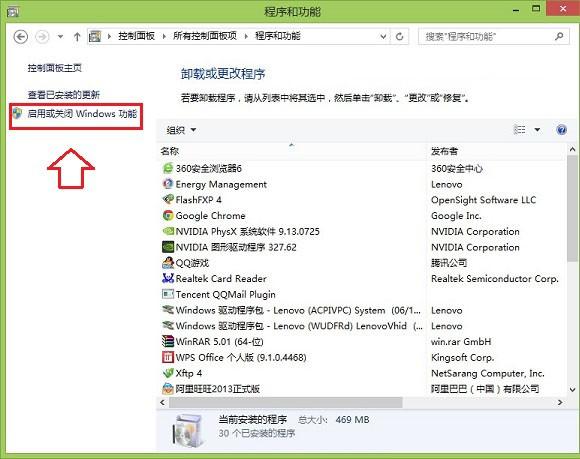Select the NVIDIA PhysX 系统软件 icon
Image resolution: width=580 pixels, height=459 pixels.
click(168, 231)
